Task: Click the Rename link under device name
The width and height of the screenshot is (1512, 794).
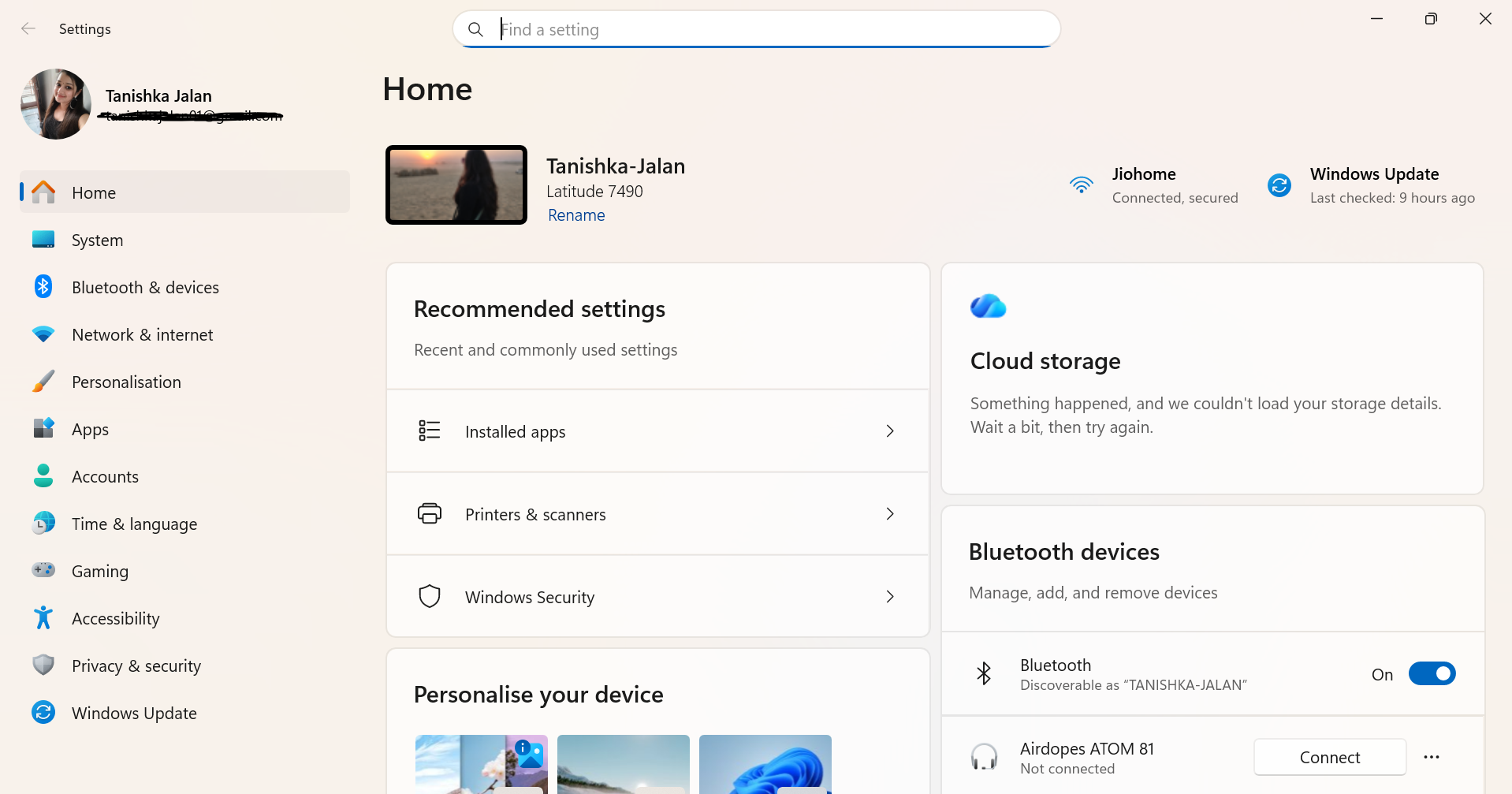Action: coord(576,215)
